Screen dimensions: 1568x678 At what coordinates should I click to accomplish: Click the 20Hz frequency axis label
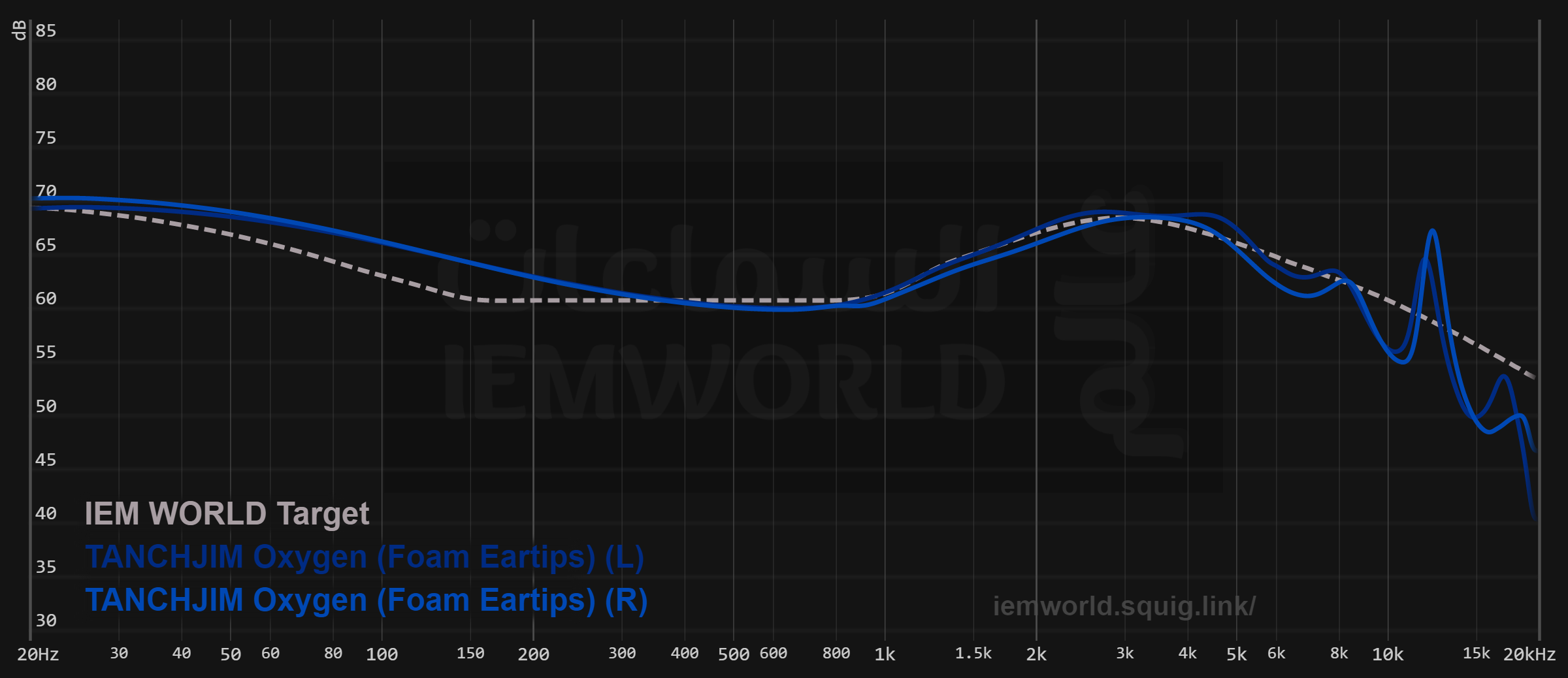click(x=38, y=654)
